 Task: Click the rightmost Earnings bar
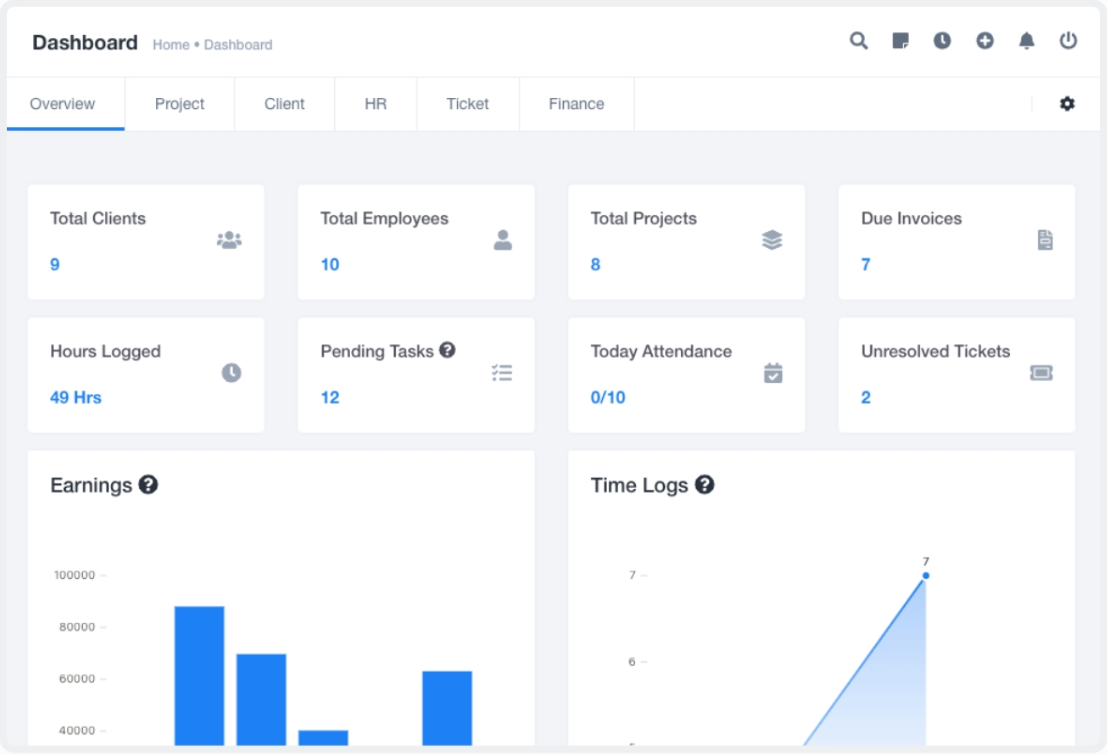447,708
